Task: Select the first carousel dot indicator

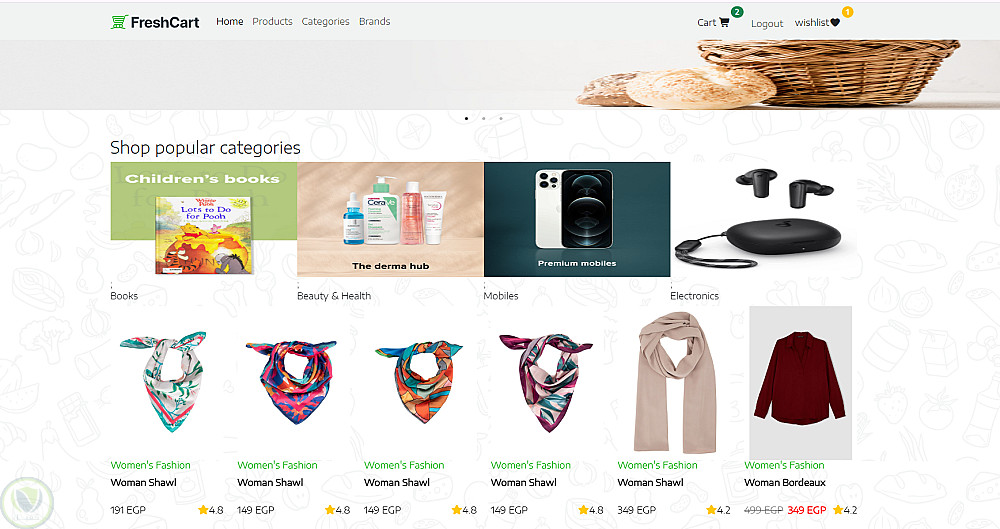Action: pos(466,119)
